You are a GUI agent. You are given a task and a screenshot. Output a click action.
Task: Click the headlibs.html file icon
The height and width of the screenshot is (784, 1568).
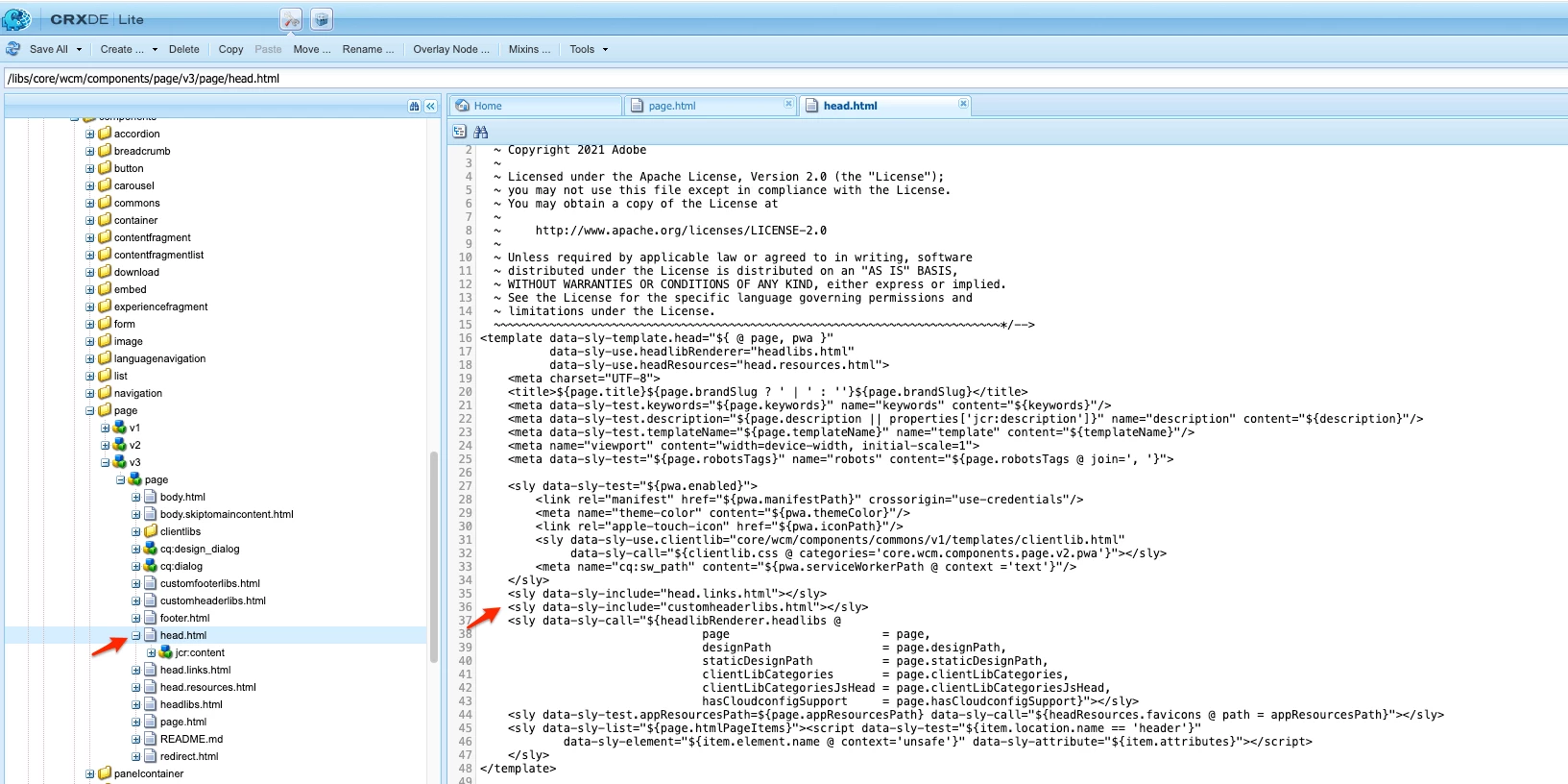point(151,704)
